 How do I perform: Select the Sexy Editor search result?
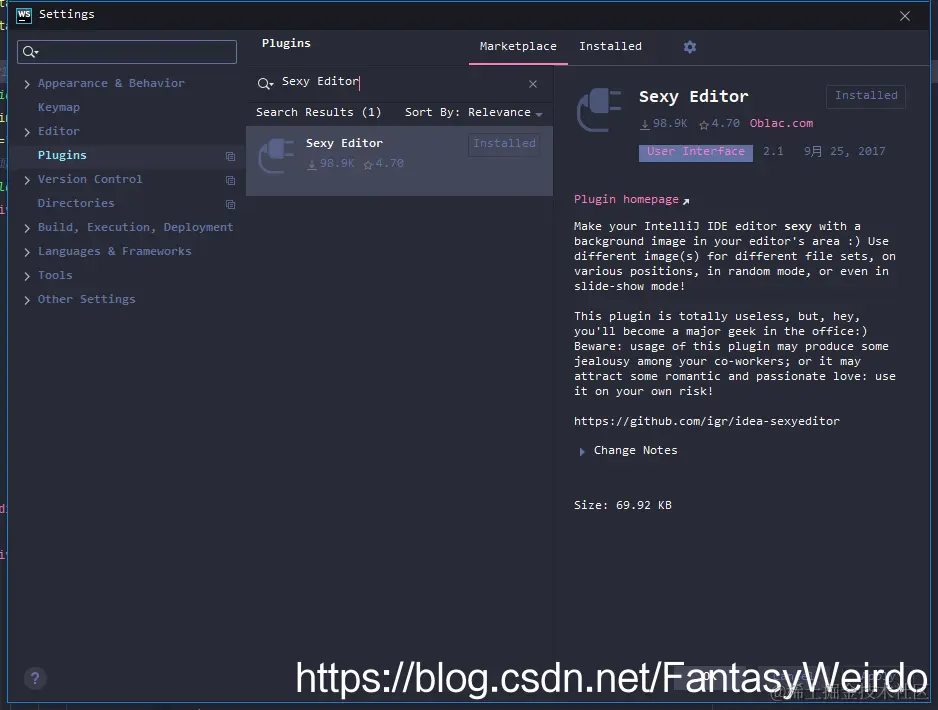pos(399,160)
